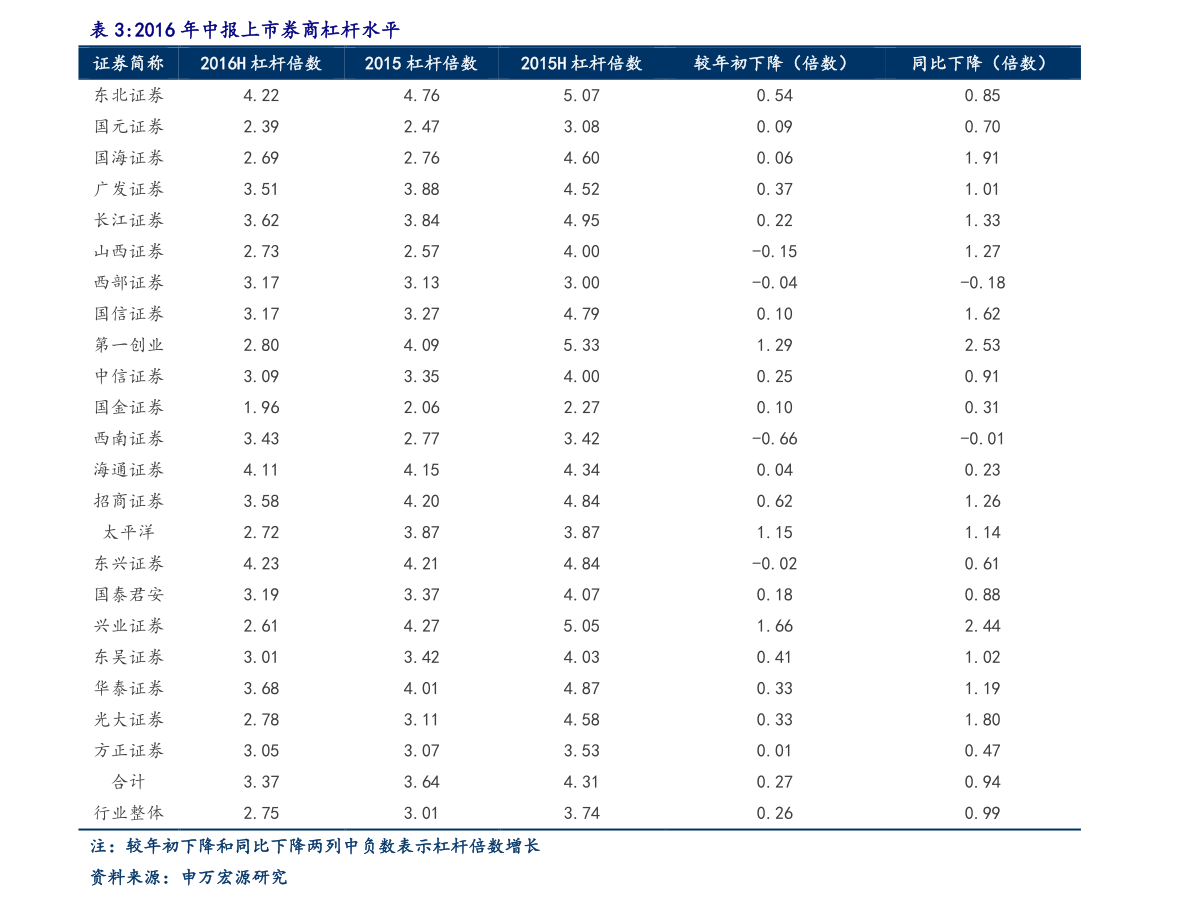Click the 2015杠杆倍数 header cell

pos(421,63)
